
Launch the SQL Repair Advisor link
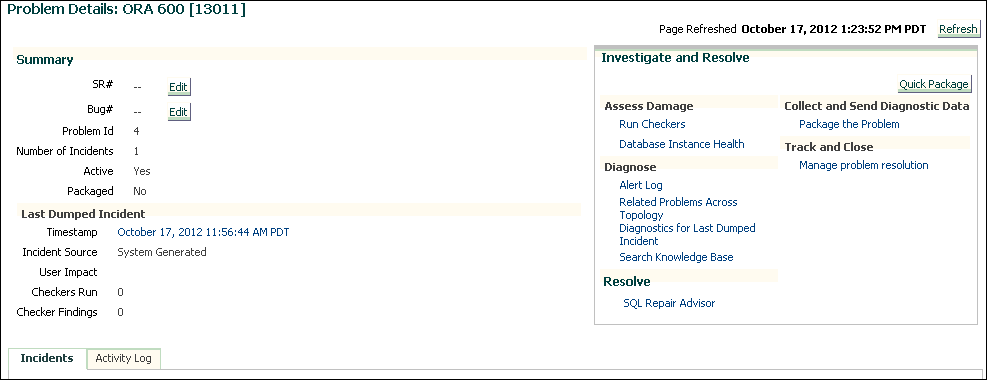[x=669, y=303]
